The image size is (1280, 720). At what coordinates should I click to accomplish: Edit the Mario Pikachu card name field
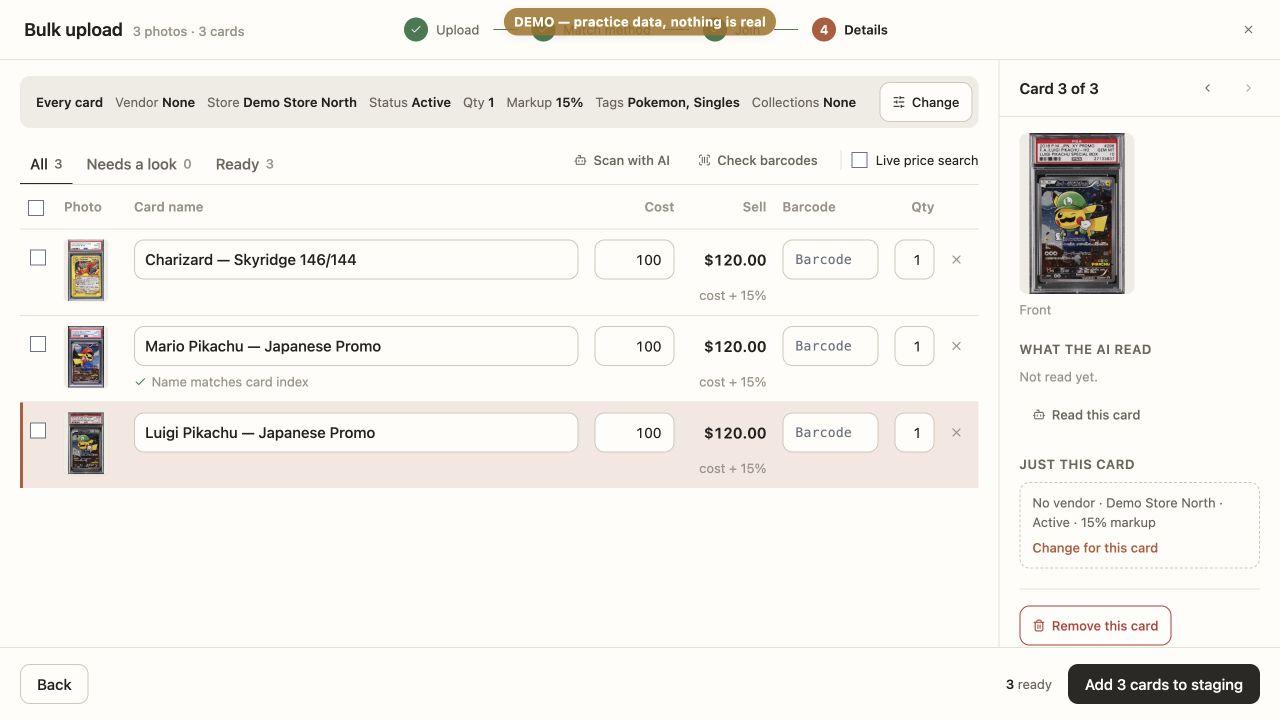pos(356,346)
